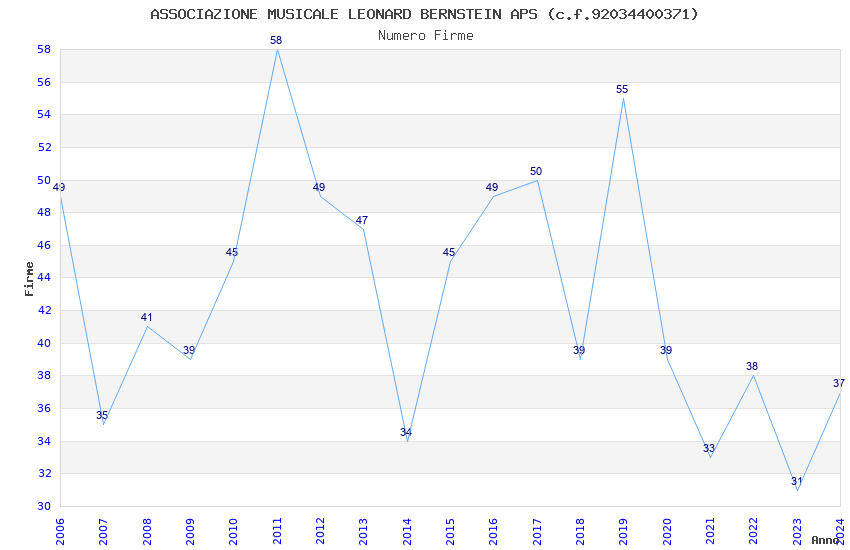Click the y-axis value 36

pyautogui.click(x=44, y=409)
